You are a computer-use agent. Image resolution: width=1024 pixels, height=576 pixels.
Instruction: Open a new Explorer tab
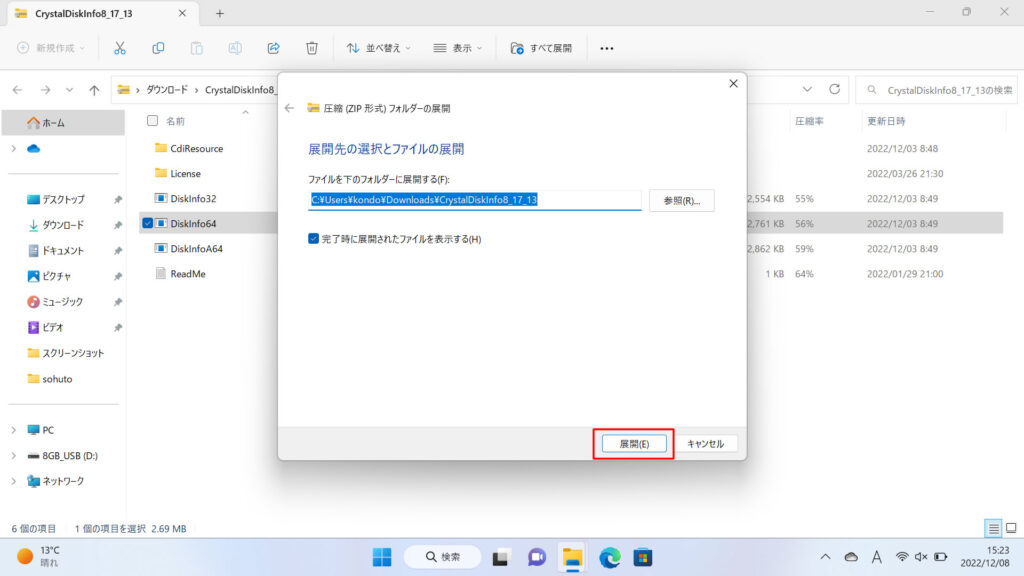[x=219, y=13]
